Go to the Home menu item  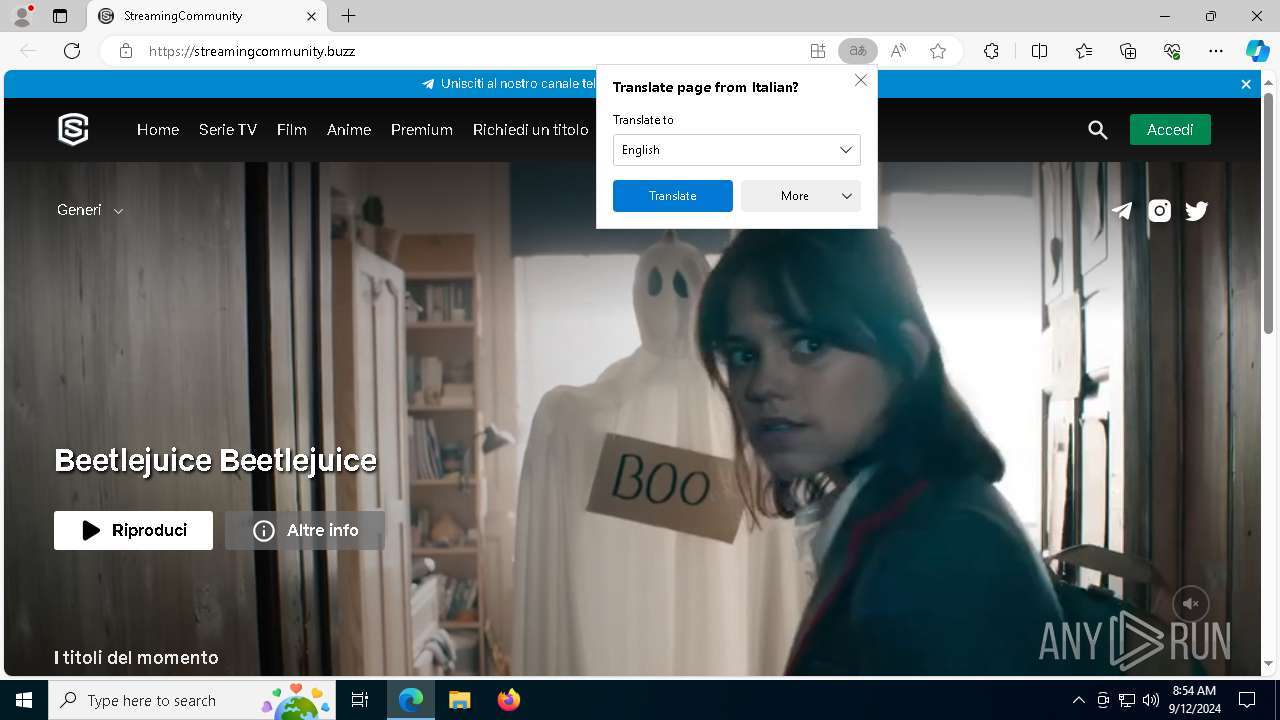point(158,130)
